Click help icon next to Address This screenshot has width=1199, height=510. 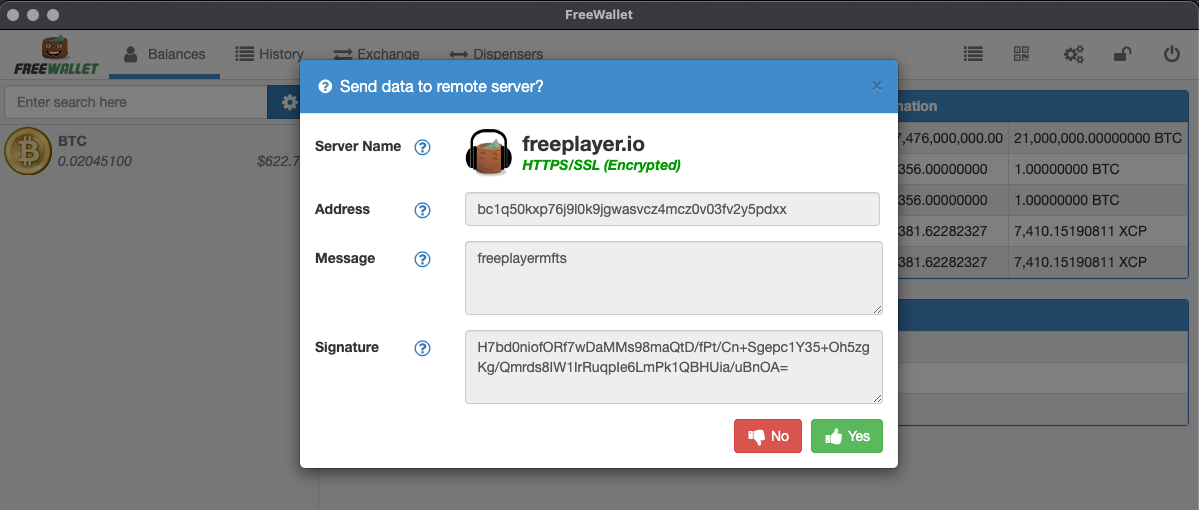[422, 210]
